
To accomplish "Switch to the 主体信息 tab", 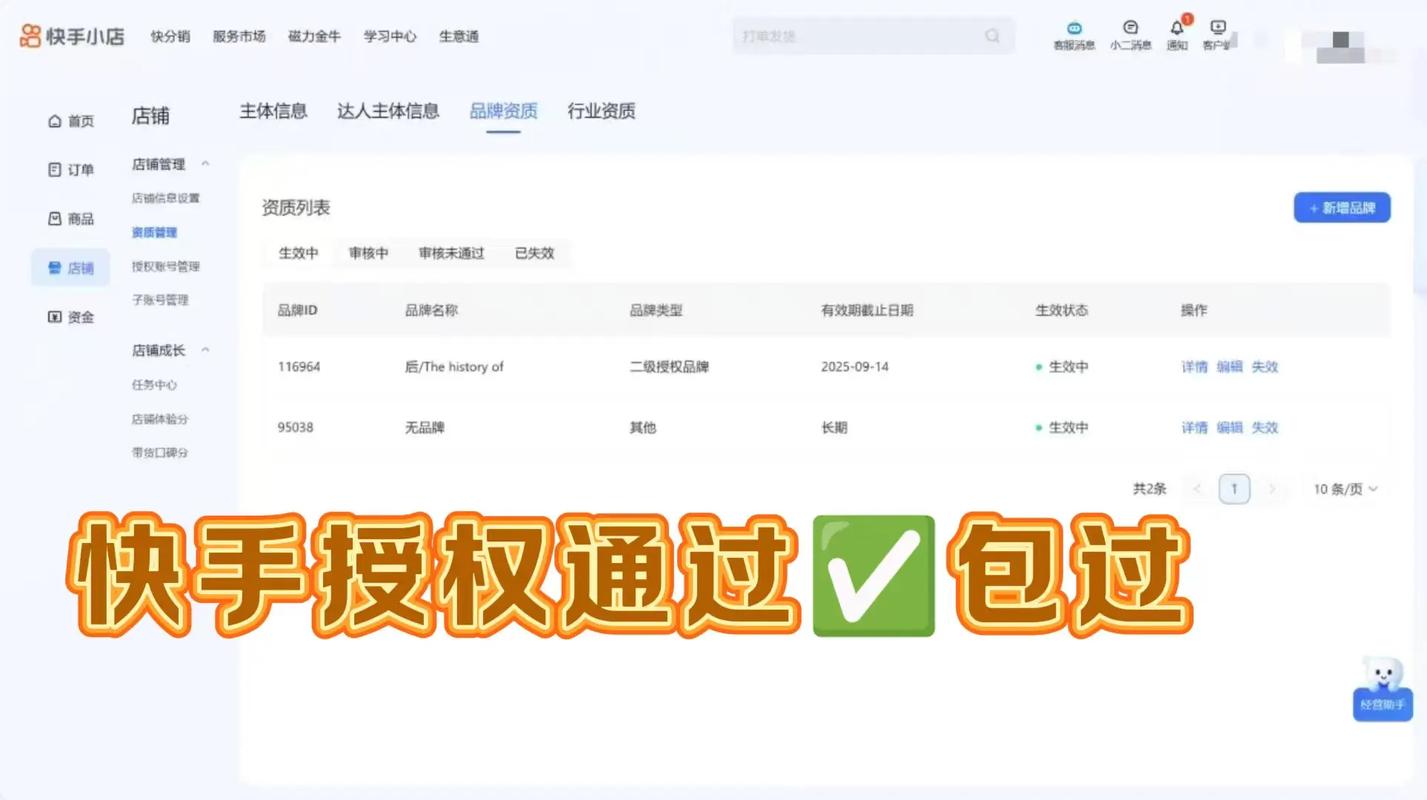I will pyautogui.click(x=273, y=111).
